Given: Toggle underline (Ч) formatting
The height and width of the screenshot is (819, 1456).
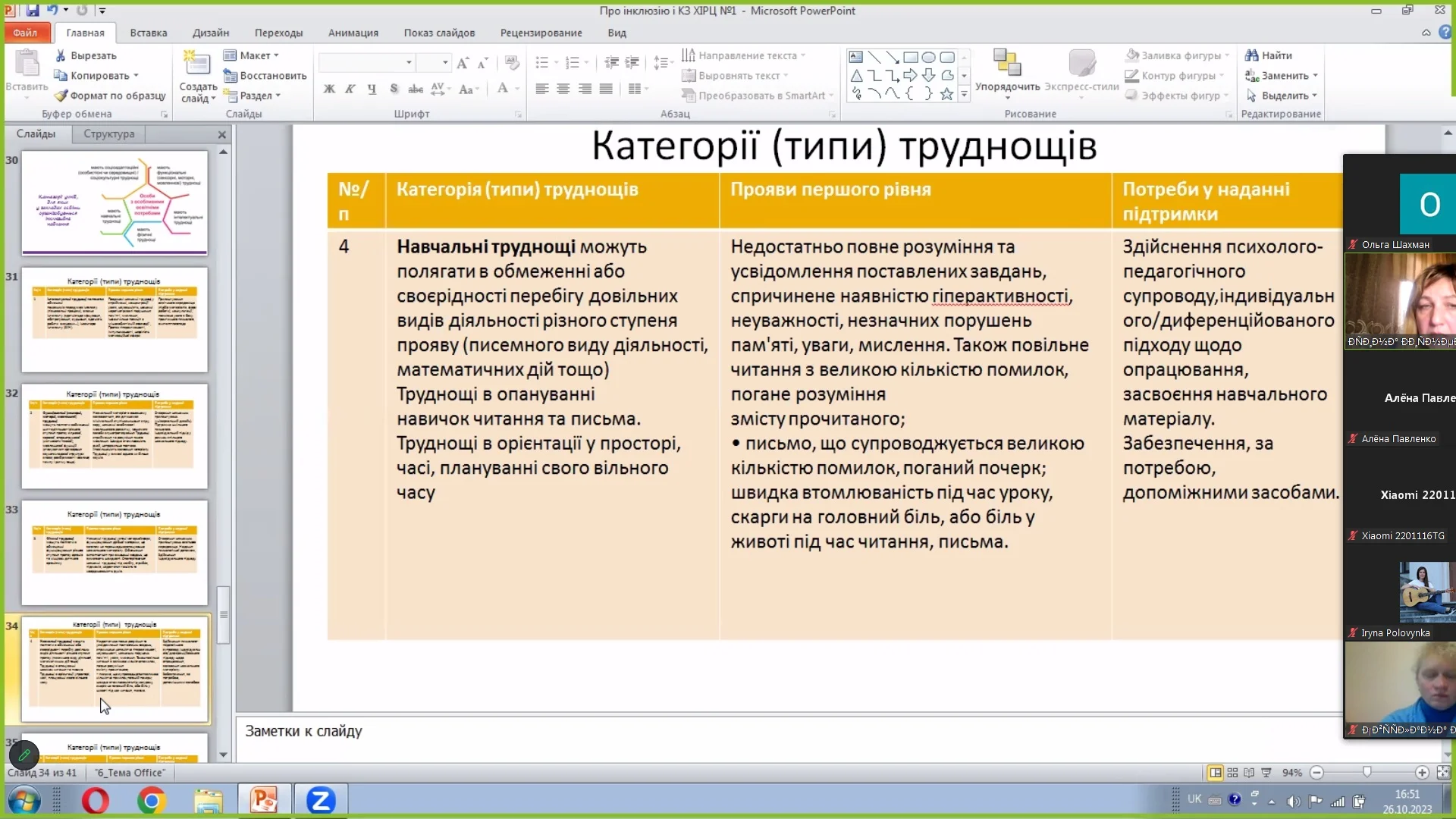Looking at the screenshot, I should click(x=372, y=89).
